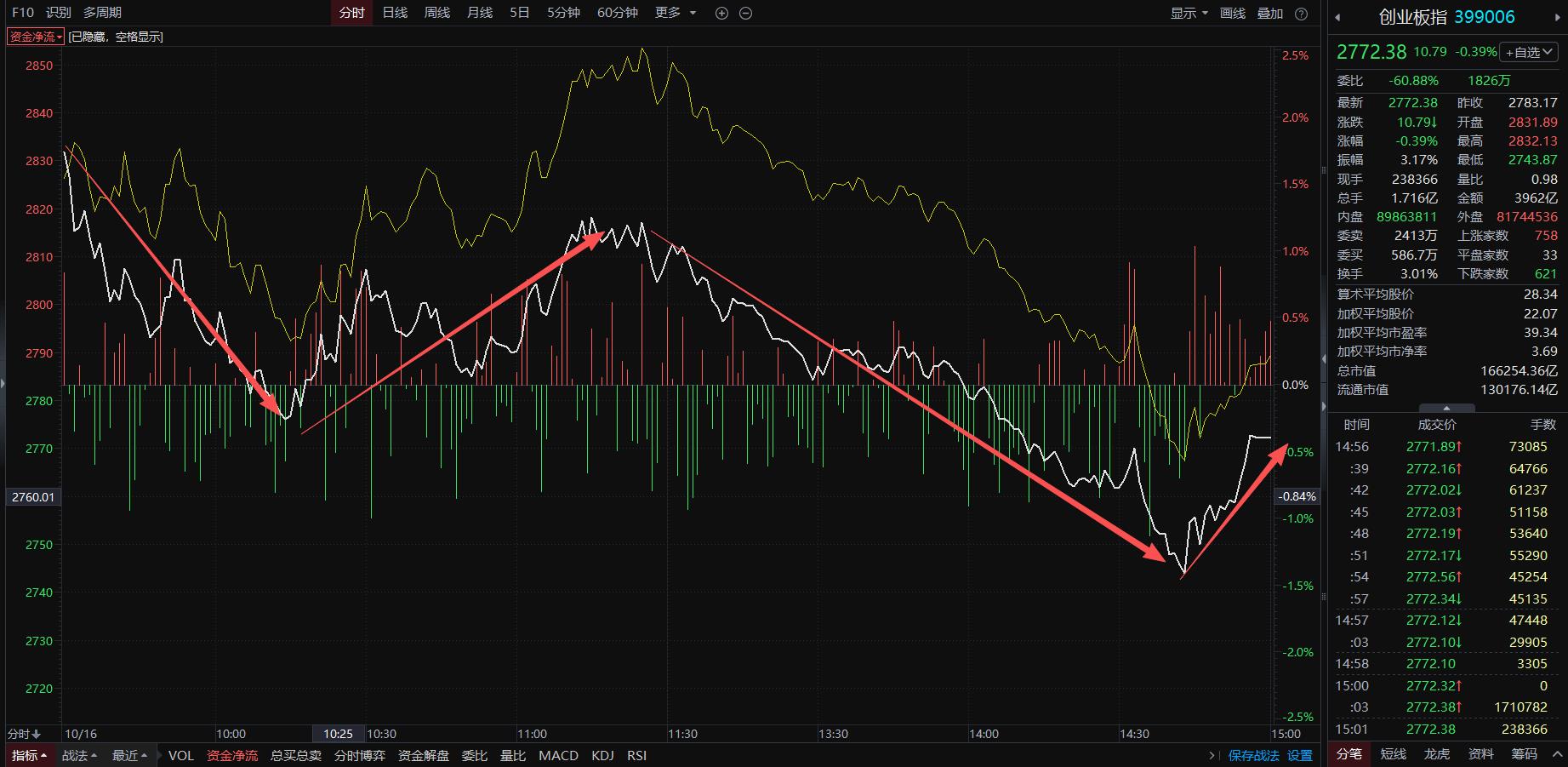This screenshot has height=767, width=1568.
Task: Expand the 最近 menu at bottom
Action: click(x=129, y=755)
